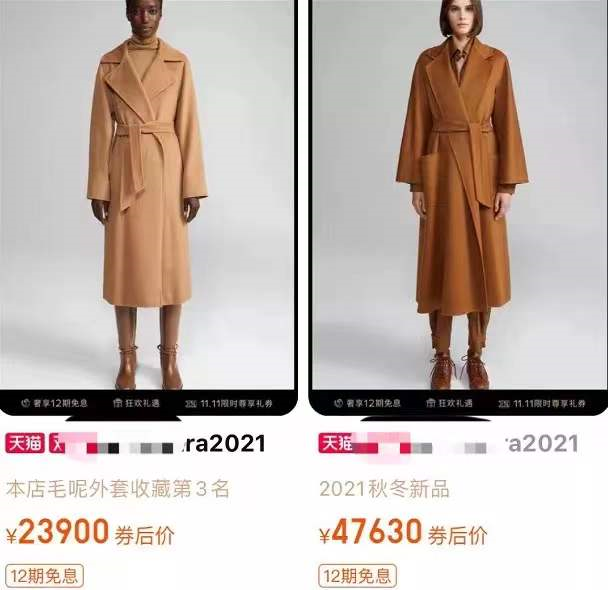Click 券后价 label beside ¥47630
The image size is (608, 590).
(x=458, y=535)
